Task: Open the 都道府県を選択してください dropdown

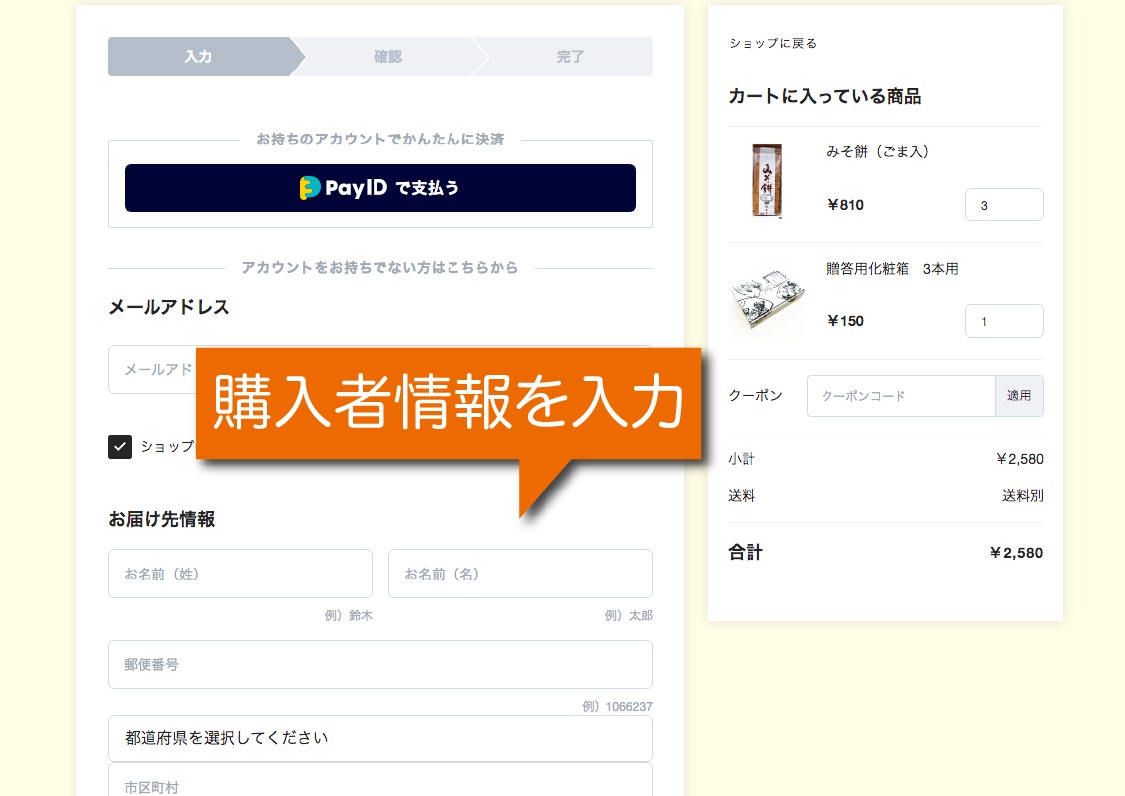Action: (380, 738)
